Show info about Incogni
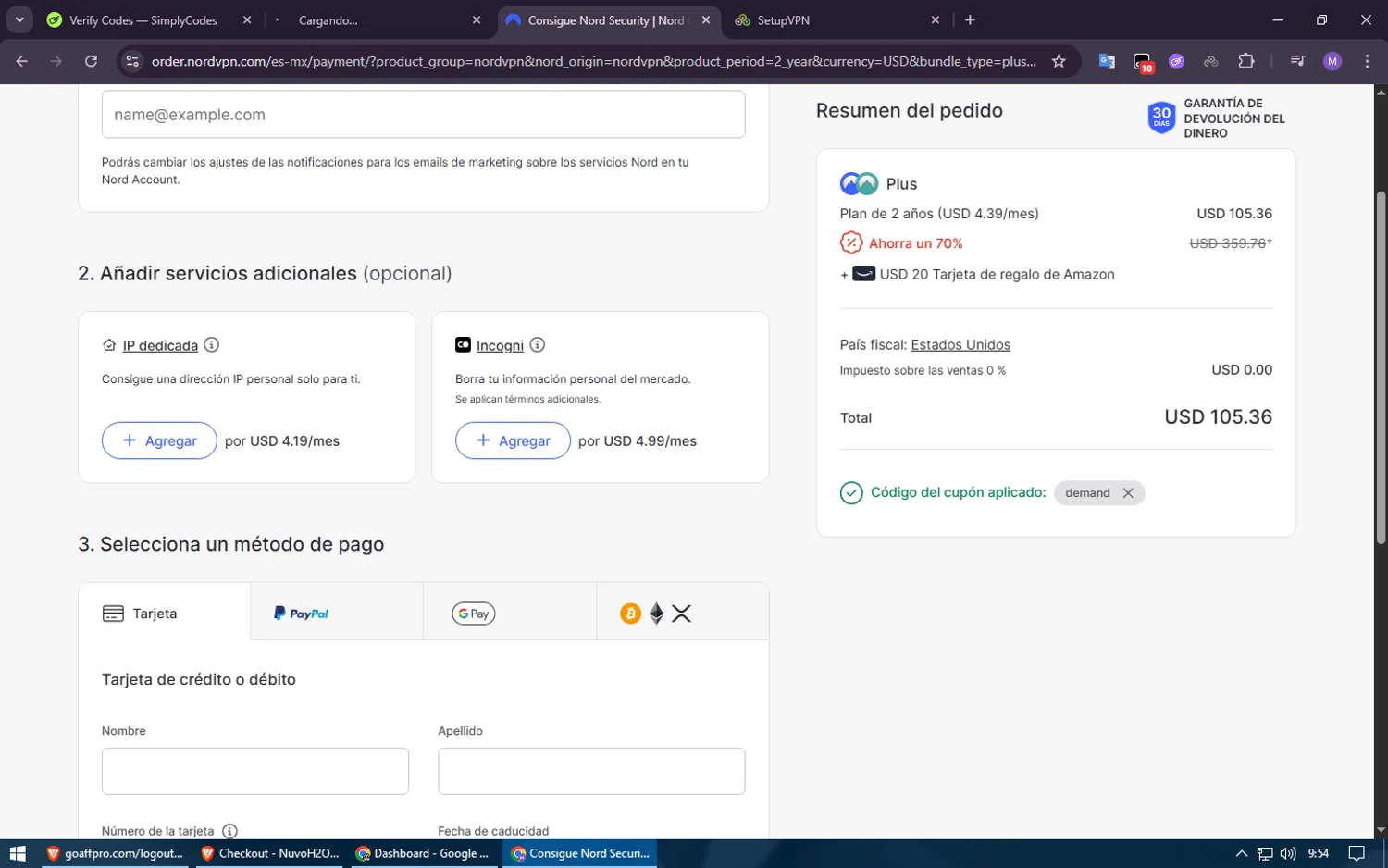1388x868 pixels. [x=537, y=344]
